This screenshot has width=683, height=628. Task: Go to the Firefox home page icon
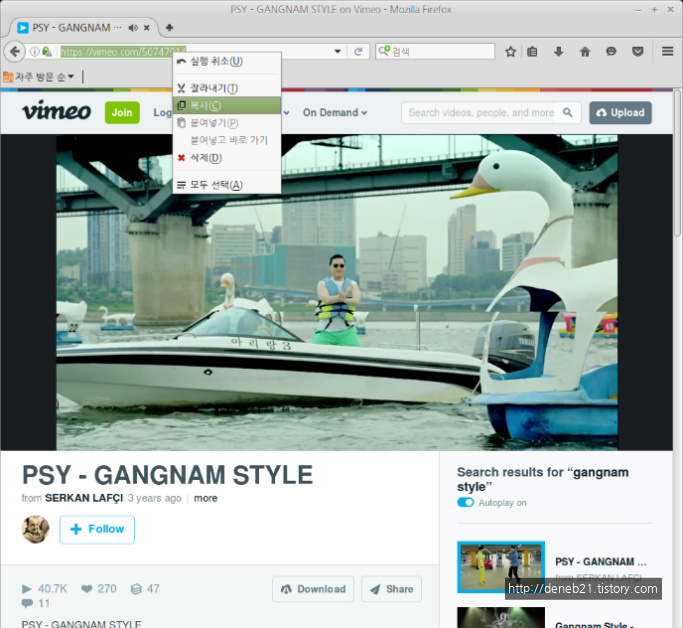click(585, 52)
